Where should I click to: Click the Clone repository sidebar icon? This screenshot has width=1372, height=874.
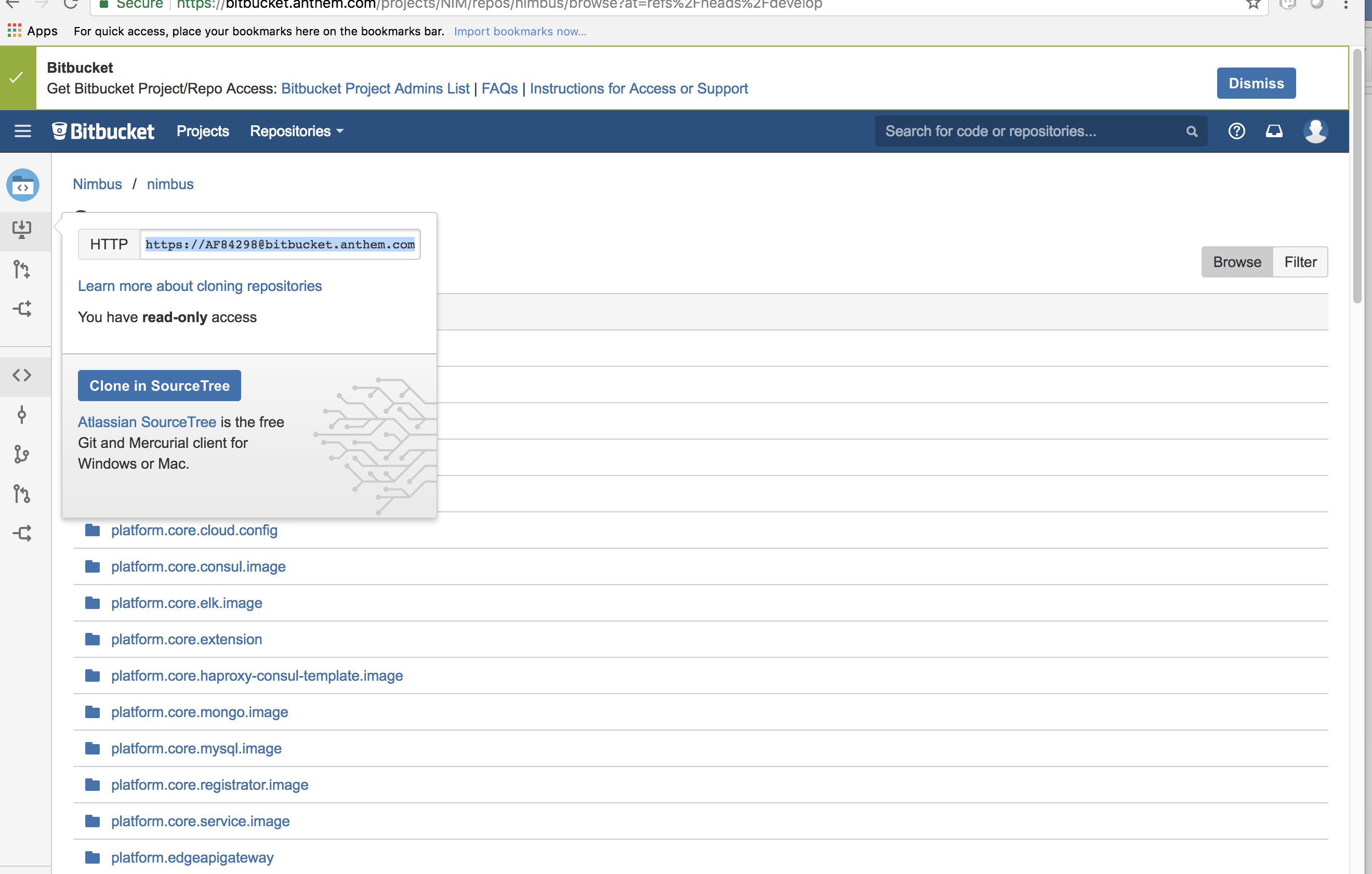click(22, 230)
